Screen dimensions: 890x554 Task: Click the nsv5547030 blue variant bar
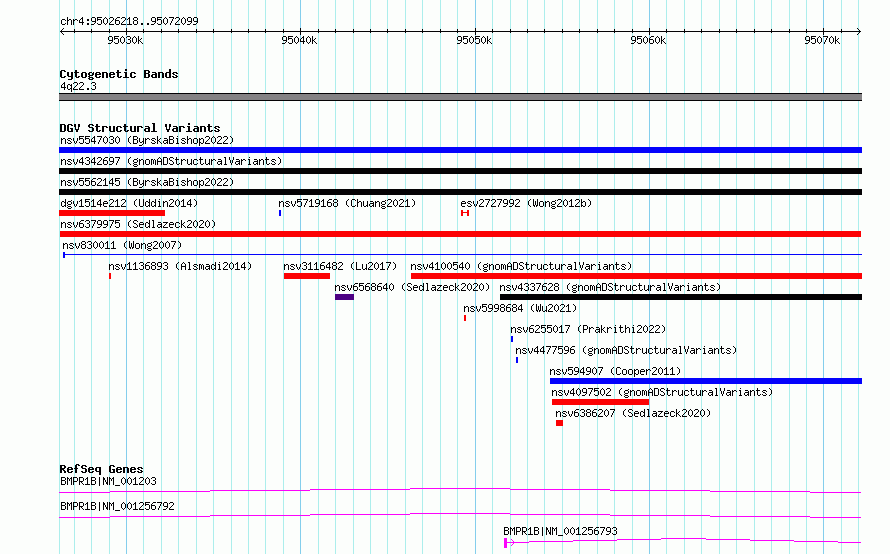pos(460,150)
